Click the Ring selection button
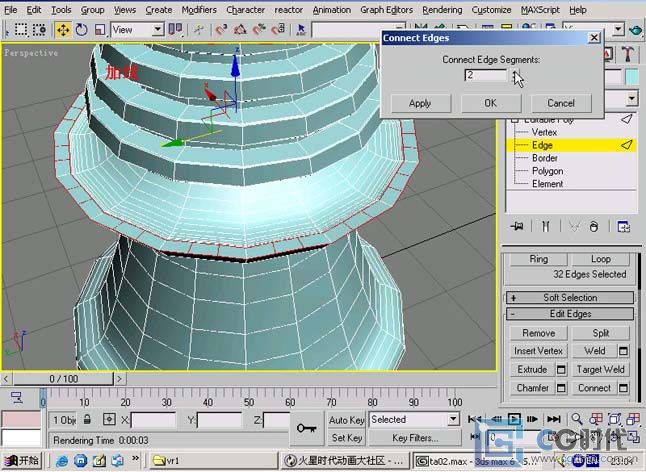Screen dimensions: 646x472 [538, 259]
